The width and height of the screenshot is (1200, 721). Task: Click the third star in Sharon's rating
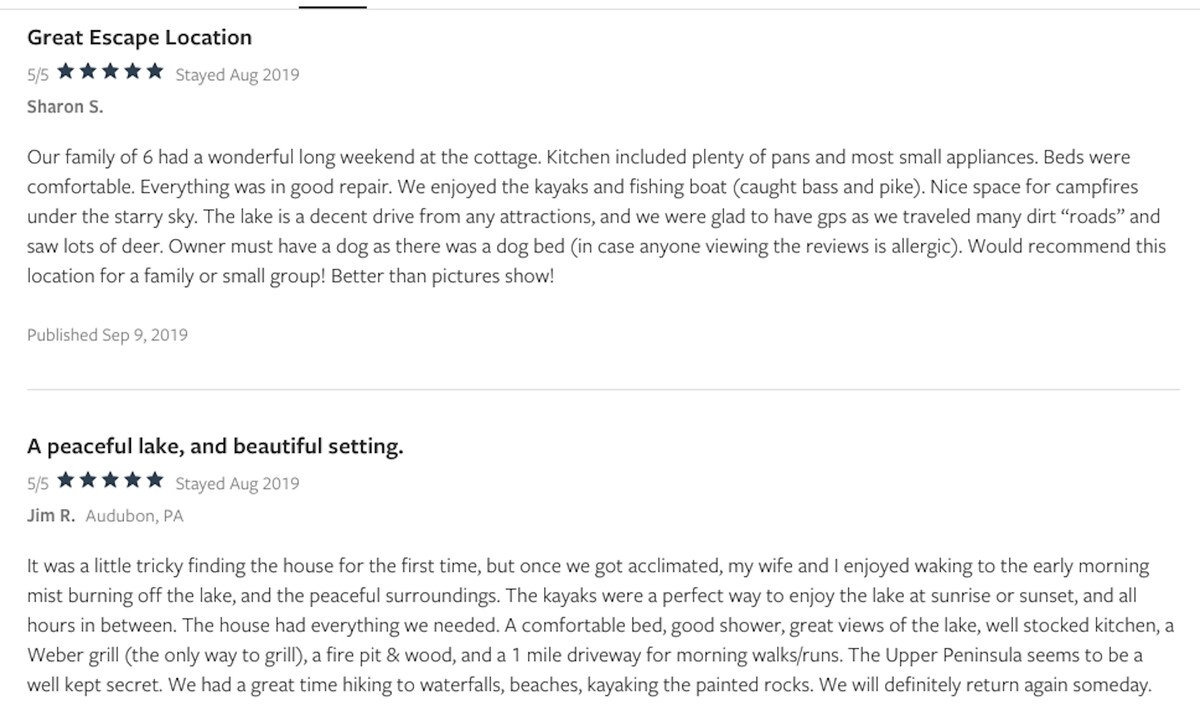[111, 72]
